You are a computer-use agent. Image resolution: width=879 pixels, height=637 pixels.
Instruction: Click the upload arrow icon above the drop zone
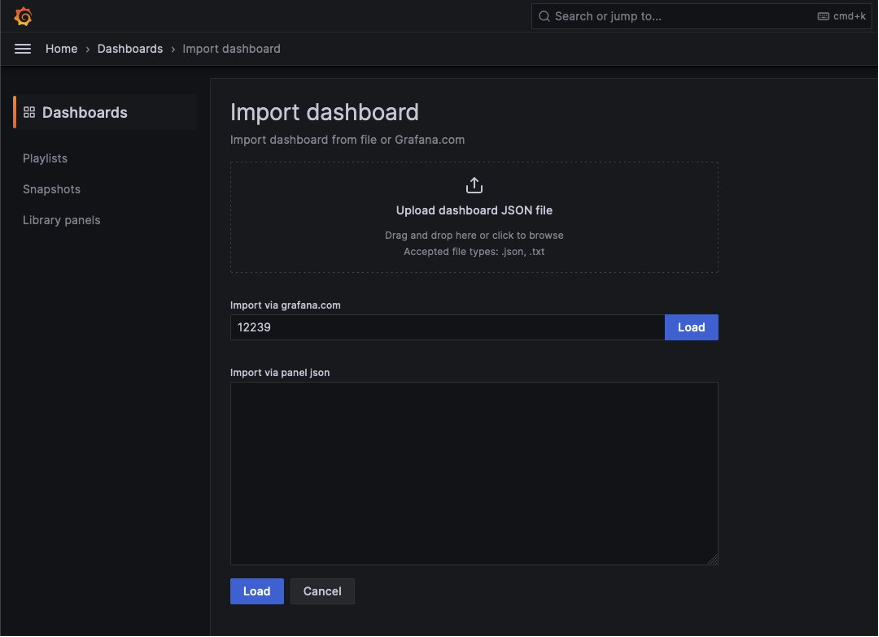click(x=473, y=184)
